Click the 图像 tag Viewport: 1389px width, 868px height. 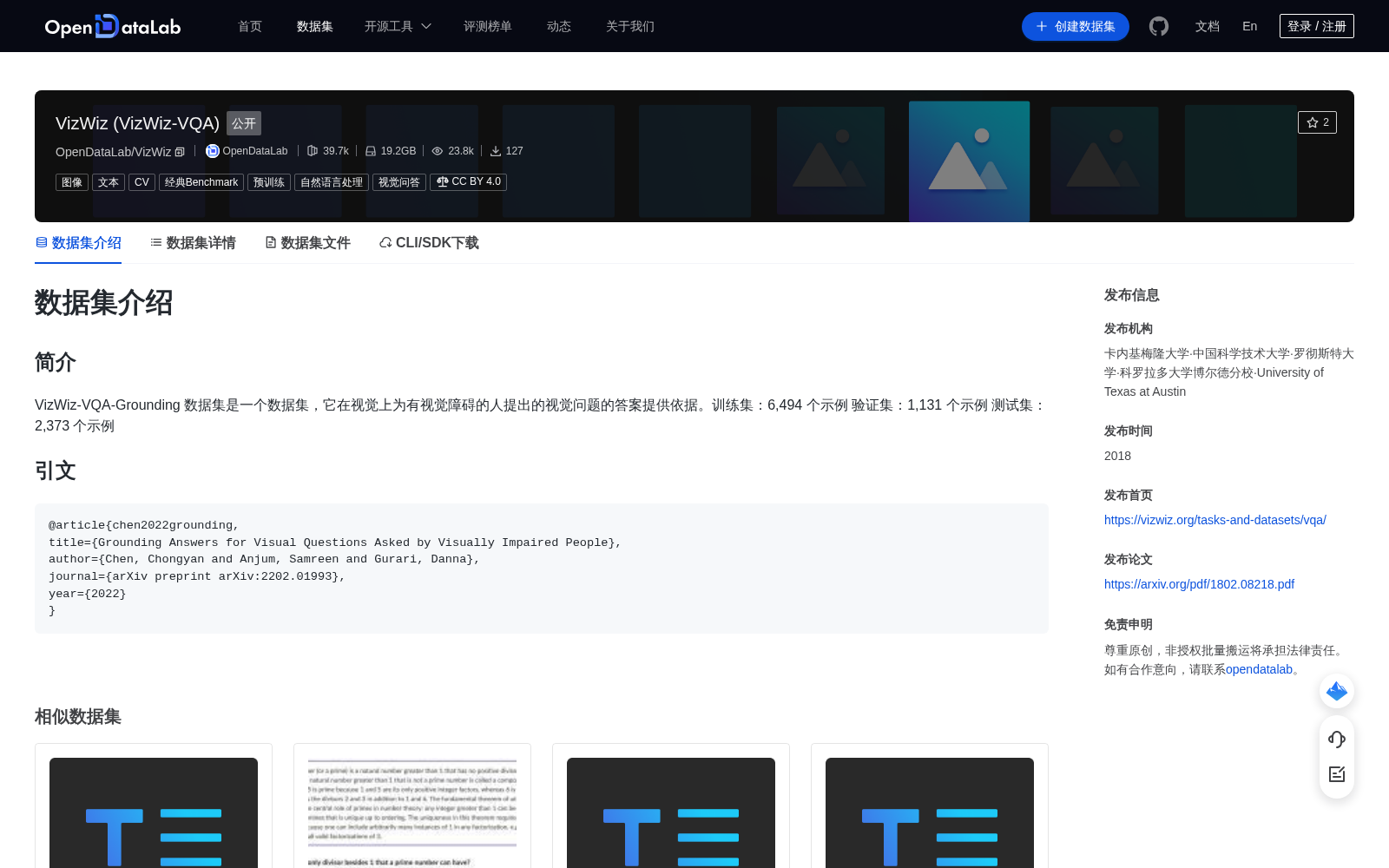(72, 182)
